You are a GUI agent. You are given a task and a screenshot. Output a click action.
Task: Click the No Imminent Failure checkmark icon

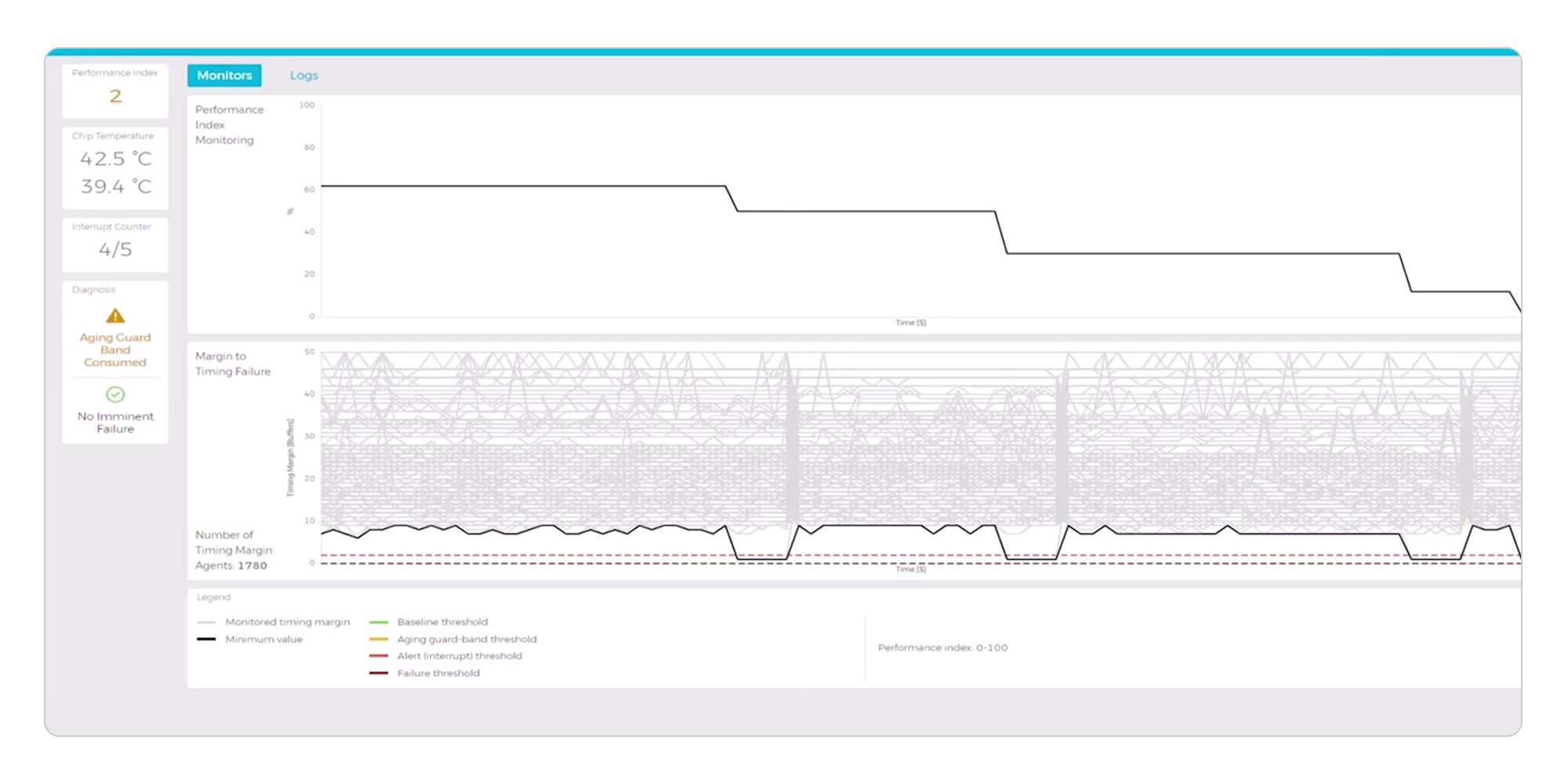(x=114, y=394)
